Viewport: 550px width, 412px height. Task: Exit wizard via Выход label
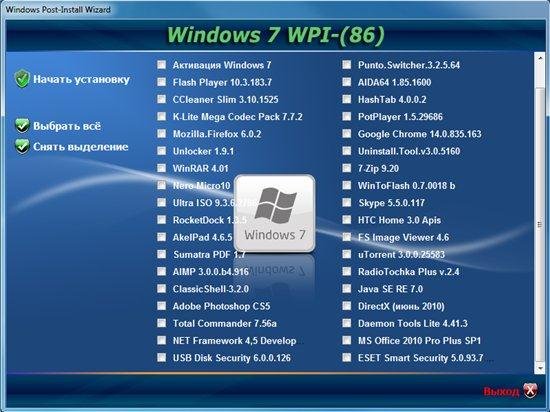click(501, 391)
